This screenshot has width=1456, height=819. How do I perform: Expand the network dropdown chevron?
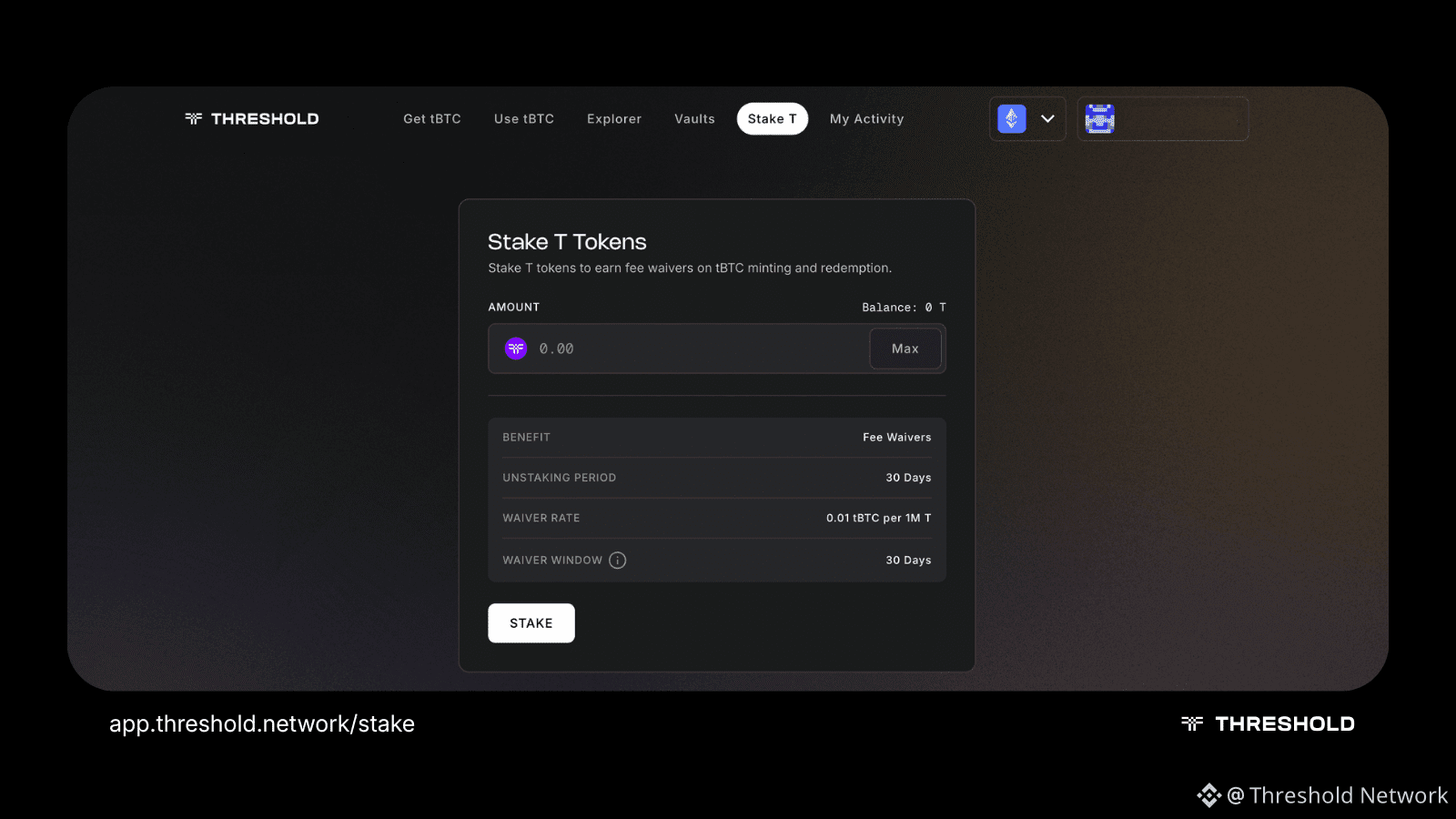pos(1047,119)
